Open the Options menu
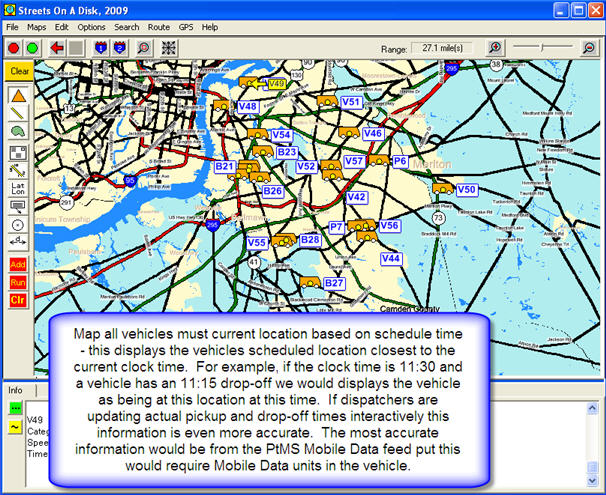Screen dimensions: 606x495 coord(91,27)
